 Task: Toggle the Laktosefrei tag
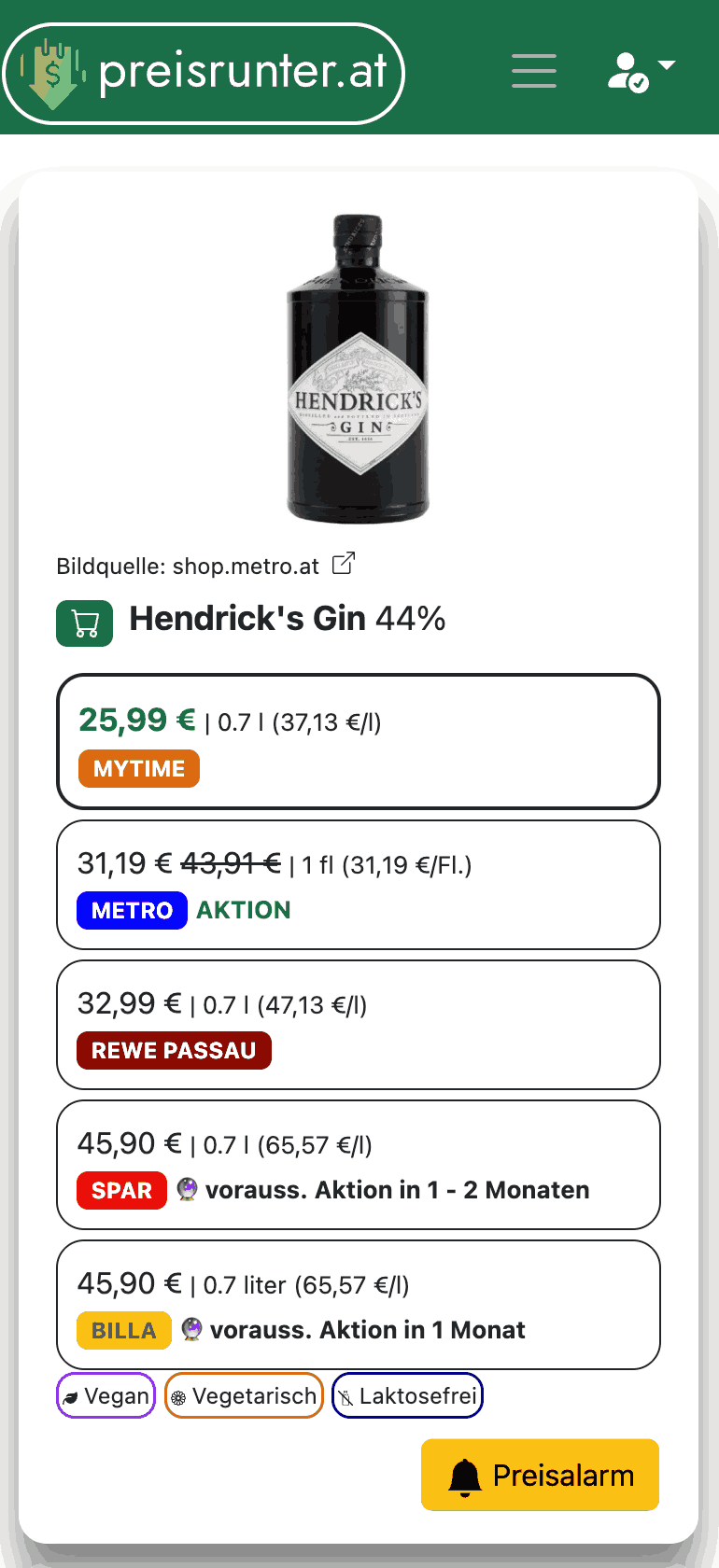[x=407, y=1395]
